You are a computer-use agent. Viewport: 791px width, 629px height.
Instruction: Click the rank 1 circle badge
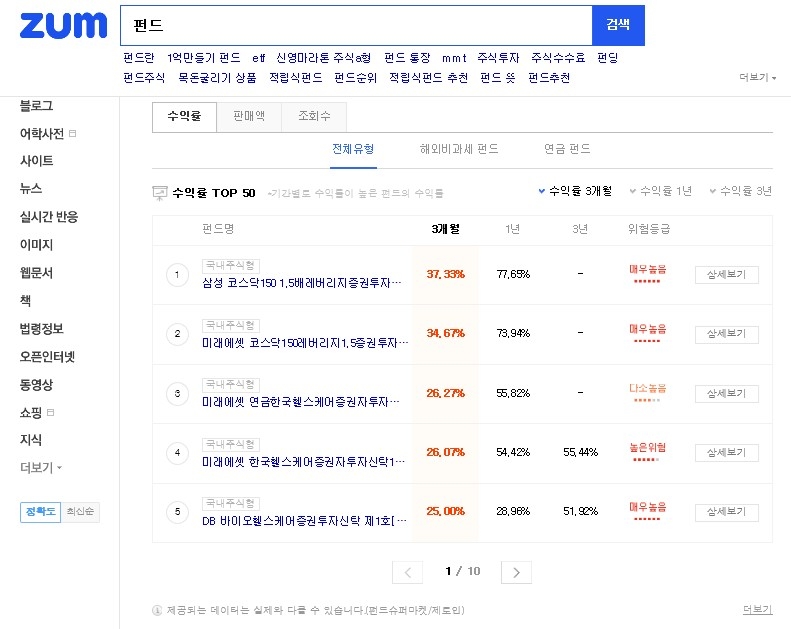177,275
